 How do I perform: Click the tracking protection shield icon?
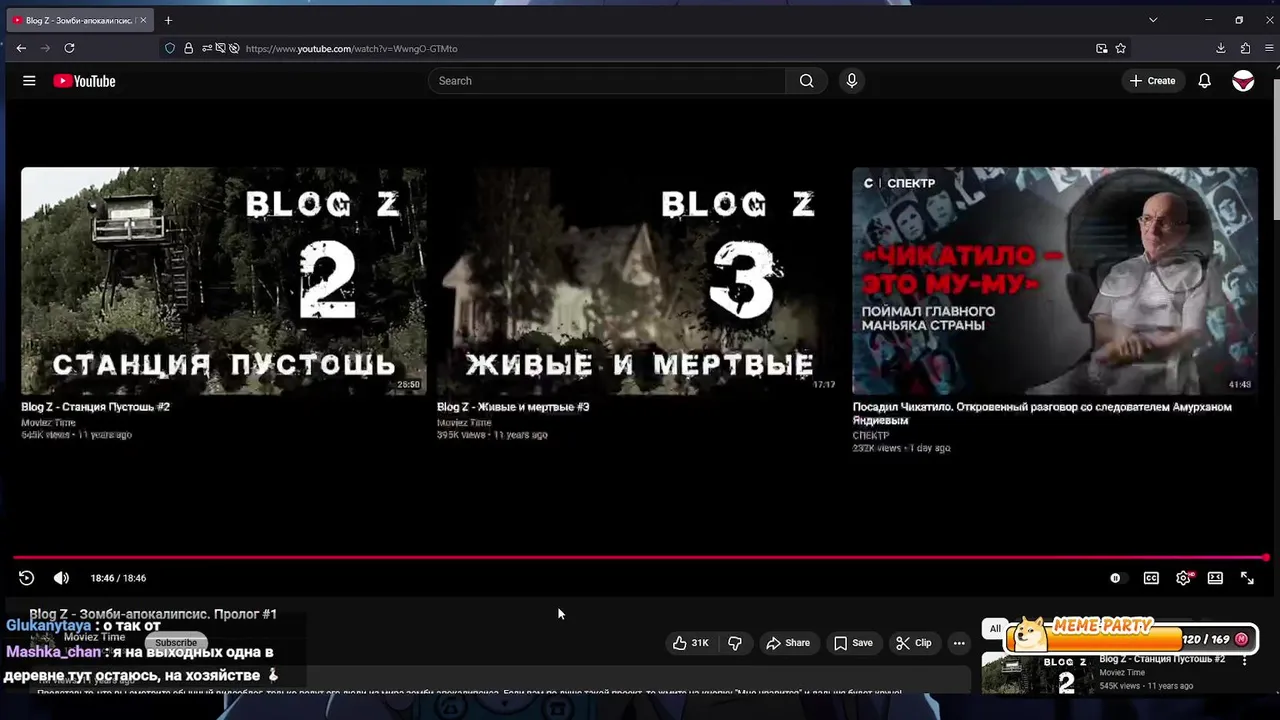(170, 48)
